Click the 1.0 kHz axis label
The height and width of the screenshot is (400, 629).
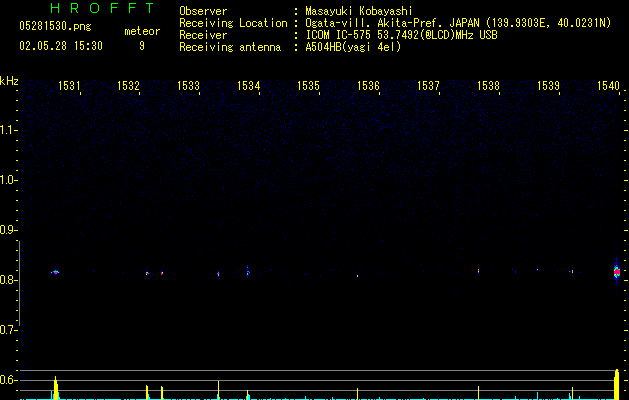(9, 180)
